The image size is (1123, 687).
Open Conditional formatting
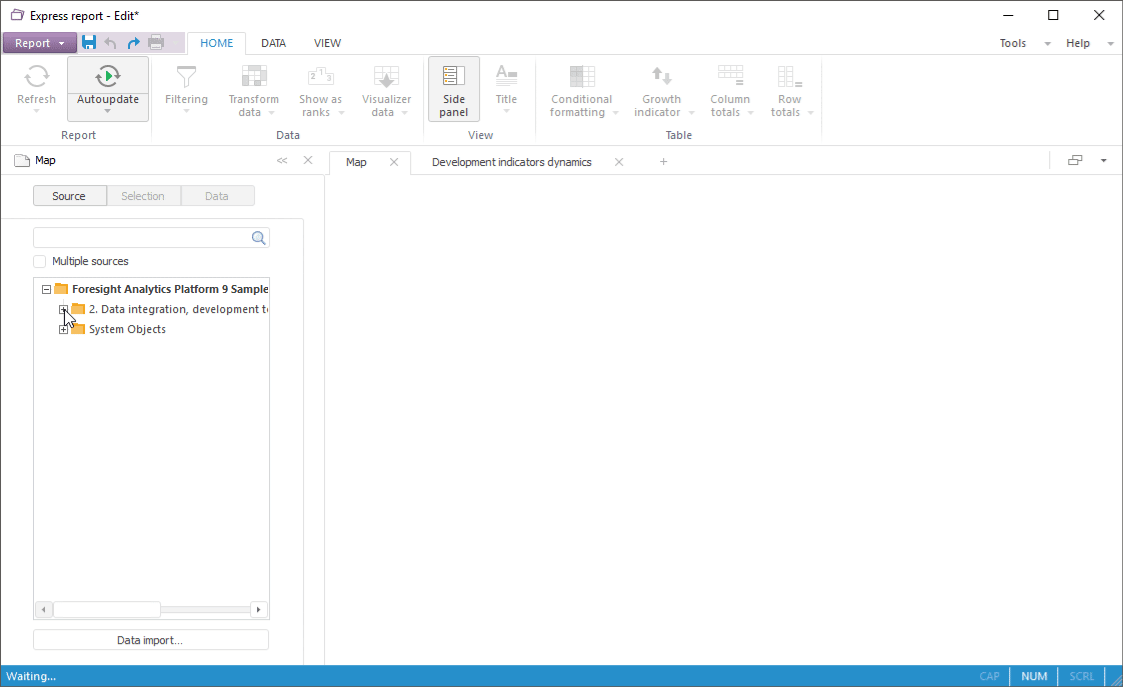click(x=582, y=76)
